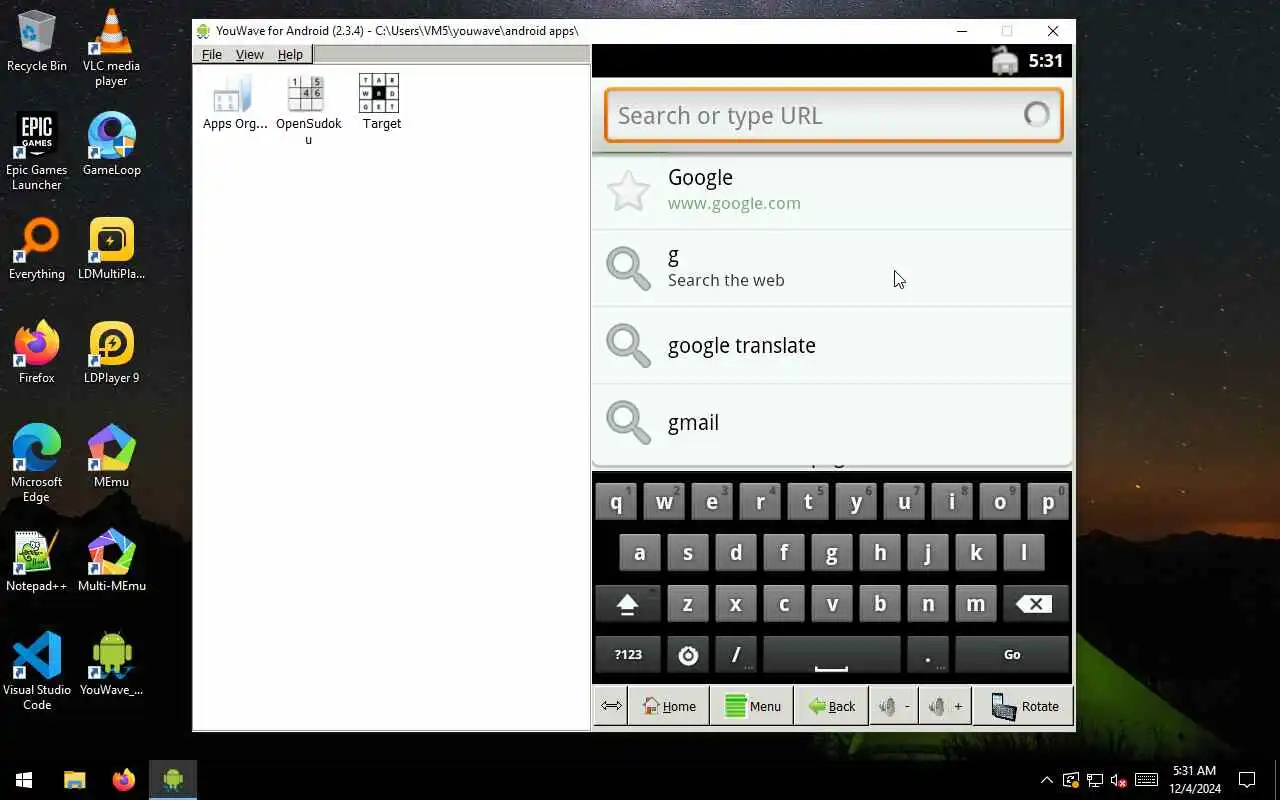Select the 'gmail' suggestion
This screenshot has height=800, width=1280.
tap(832, 422)
